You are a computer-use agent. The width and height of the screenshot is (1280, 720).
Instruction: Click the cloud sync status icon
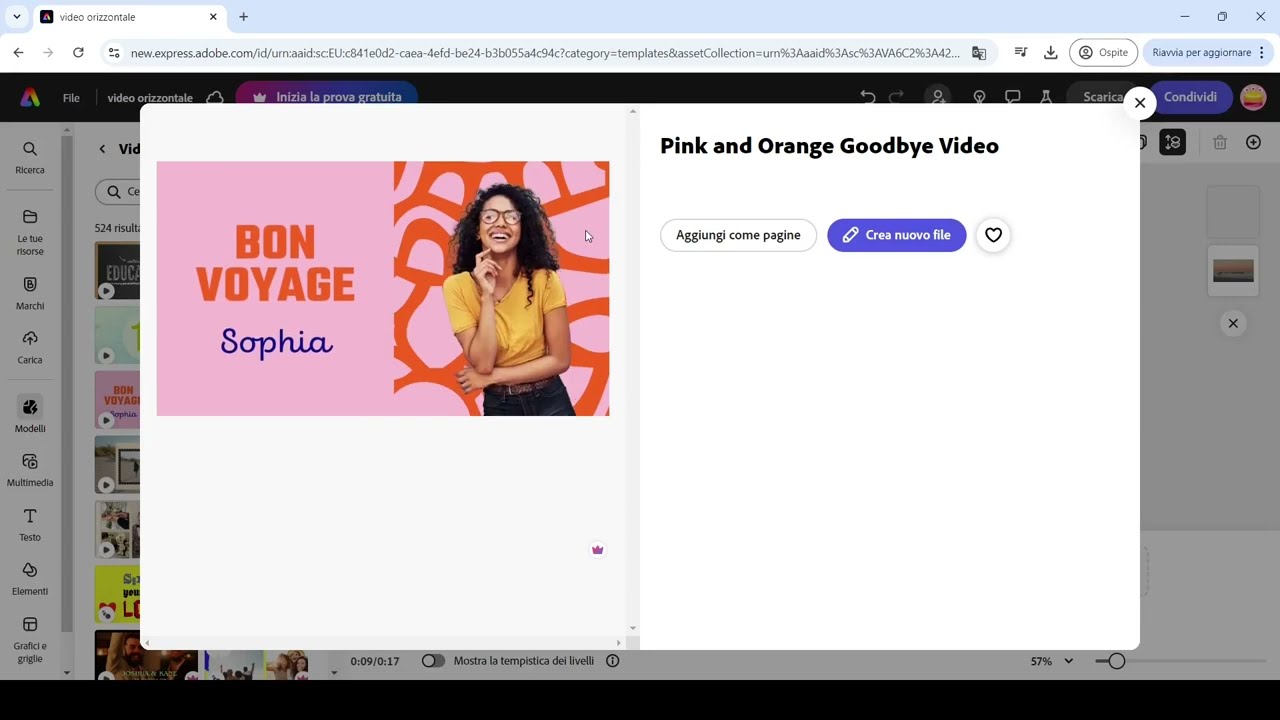(214, 97)
